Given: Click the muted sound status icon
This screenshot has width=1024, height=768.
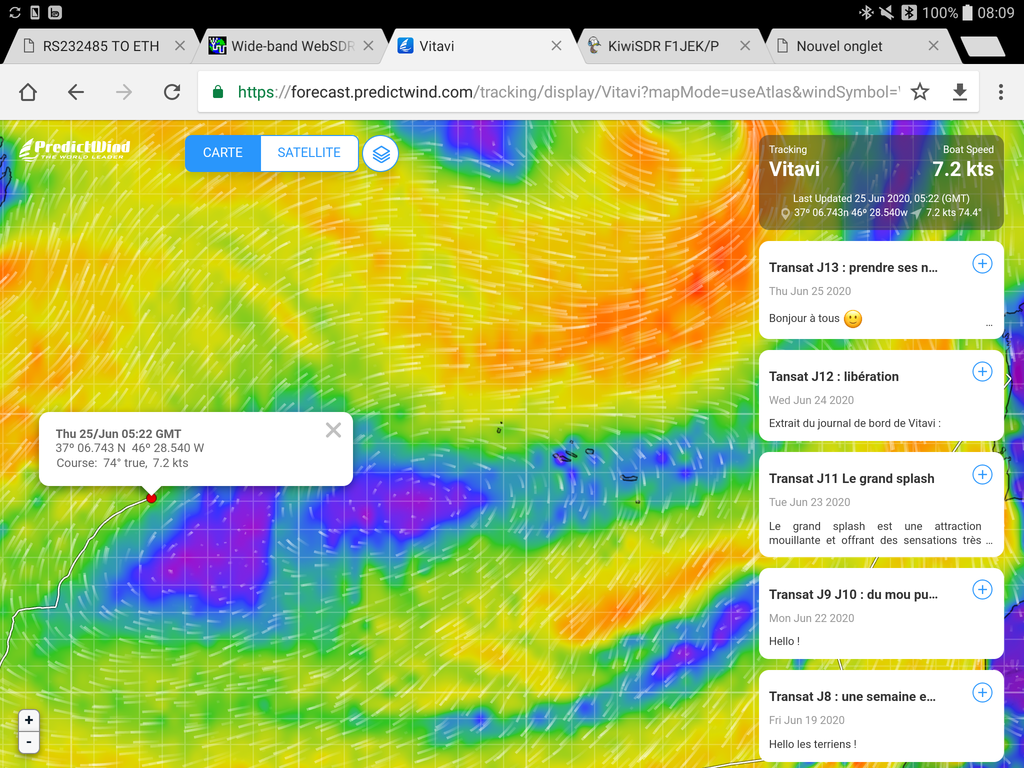Looking at the screenshot, I should coord(887,12).
